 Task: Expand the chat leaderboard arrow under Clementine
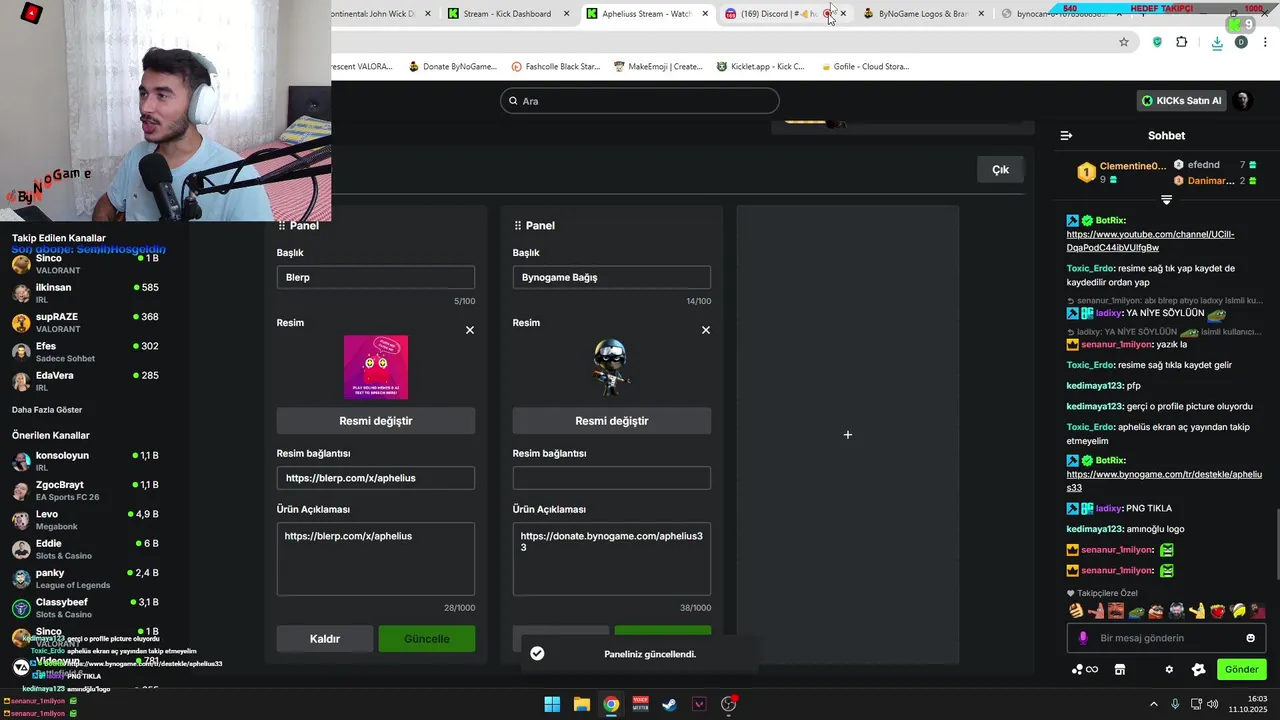1166,200
